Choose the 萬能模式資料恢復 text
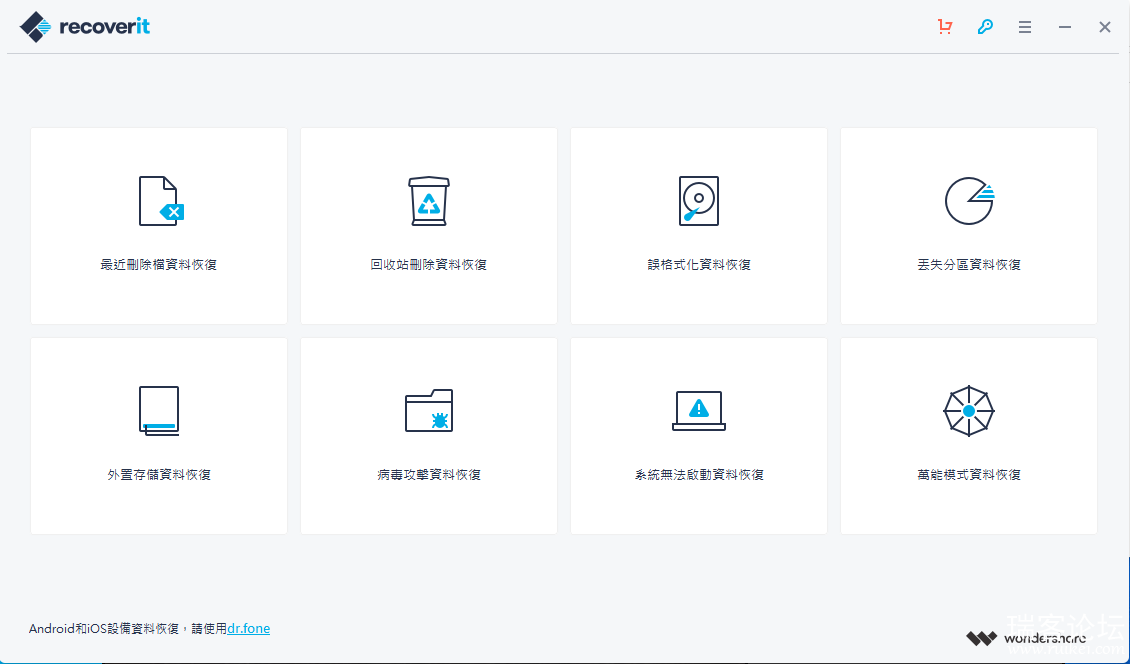 point(968,475)
